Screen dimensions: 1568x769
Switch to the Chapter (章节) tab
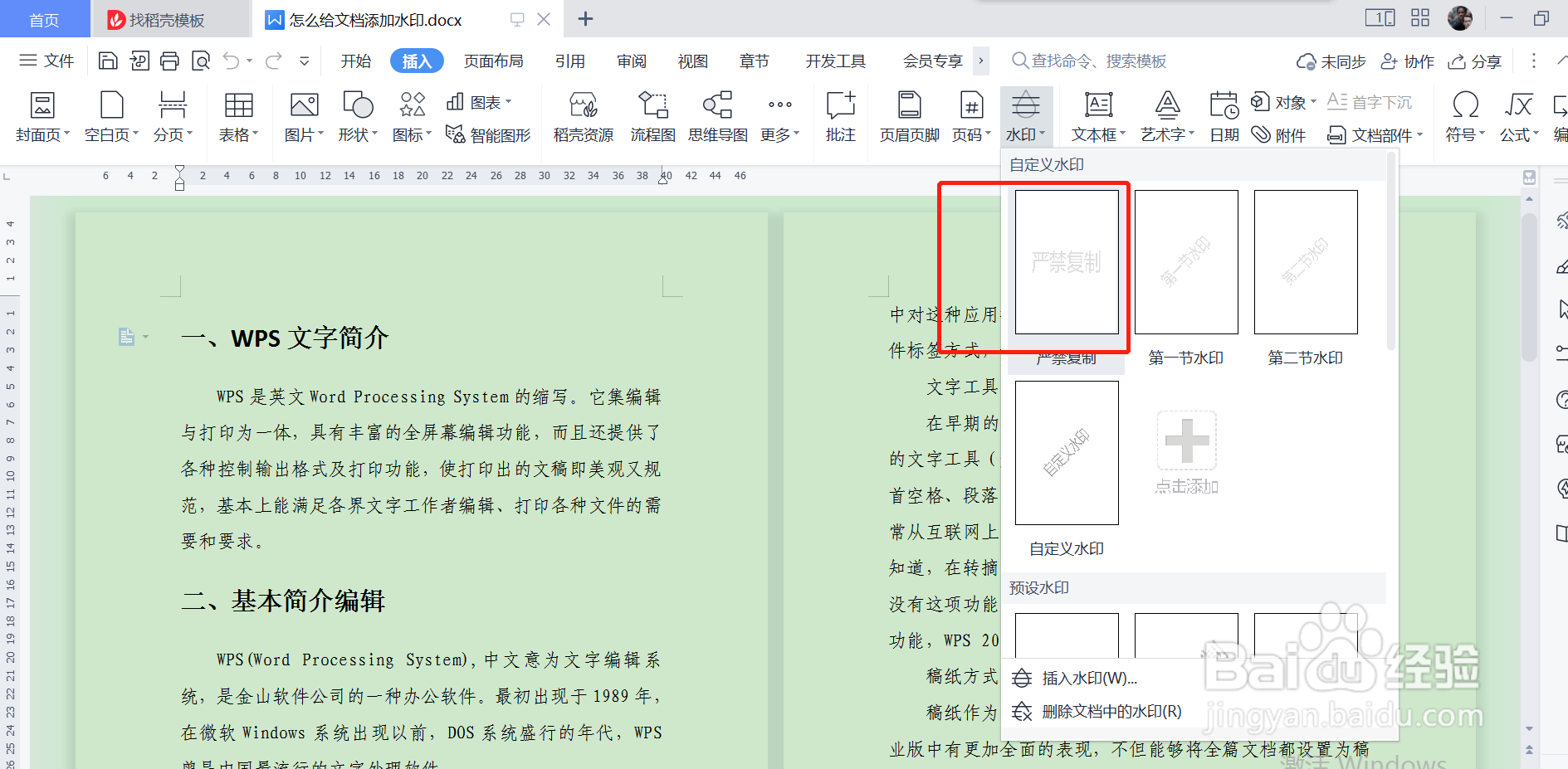pyautogui.click(x=755, y=61)
